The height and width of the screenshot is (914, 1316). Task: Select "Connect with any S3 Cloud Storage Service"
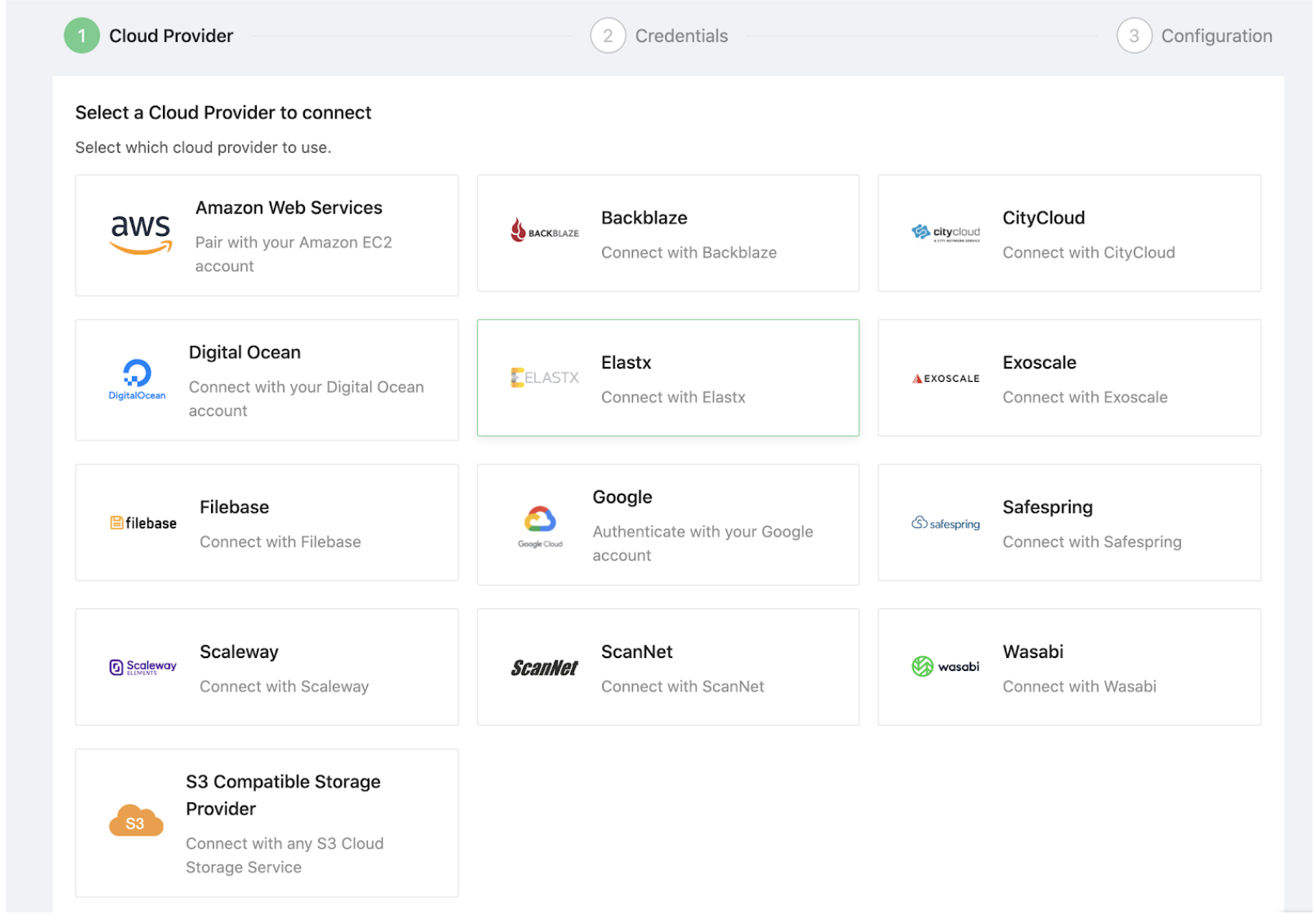click(x=284, y=855)
